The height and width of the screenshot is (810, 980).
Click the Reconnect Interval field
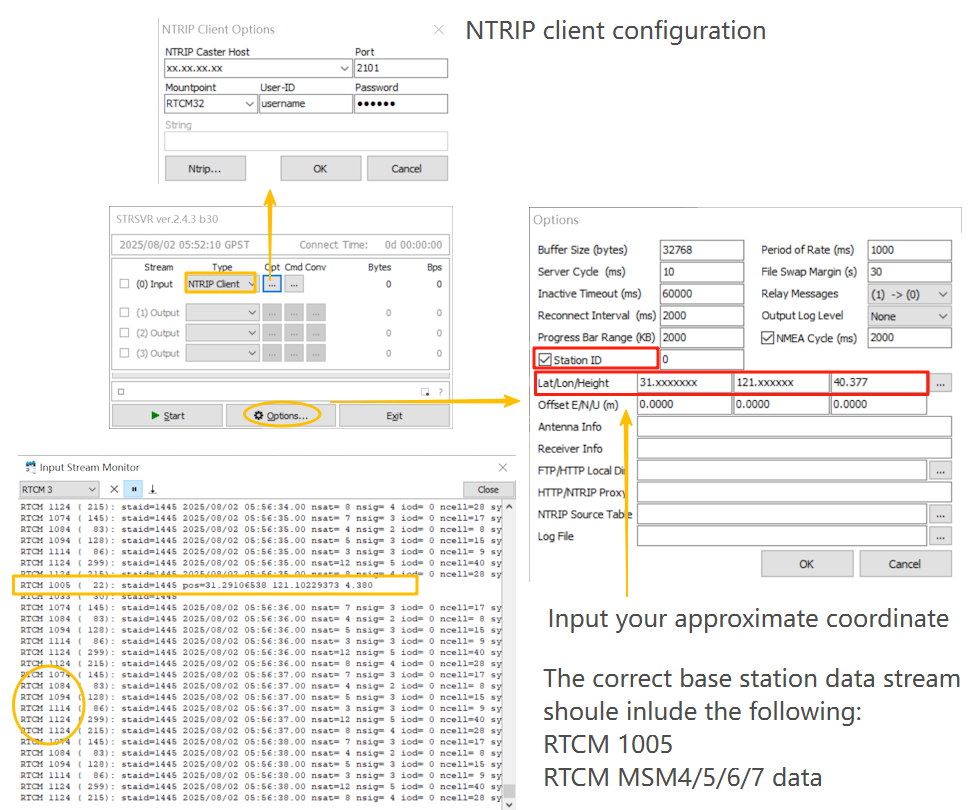point(702,316)
